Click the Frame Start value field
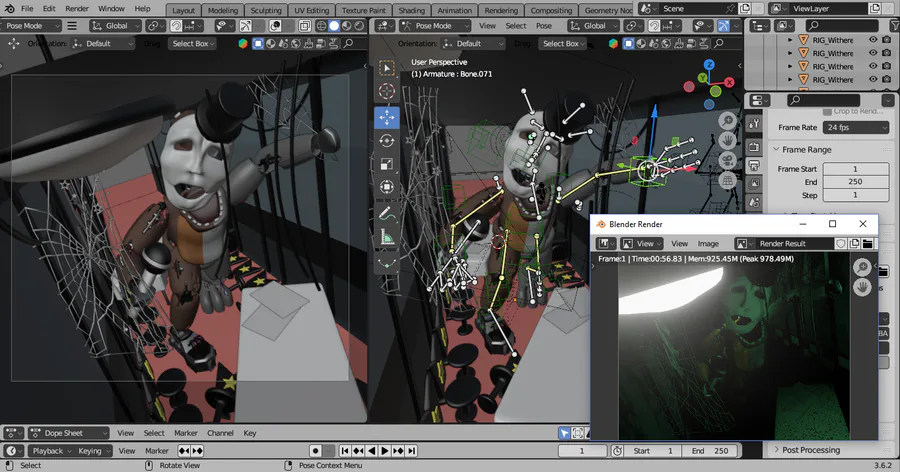 pos(855,169)
